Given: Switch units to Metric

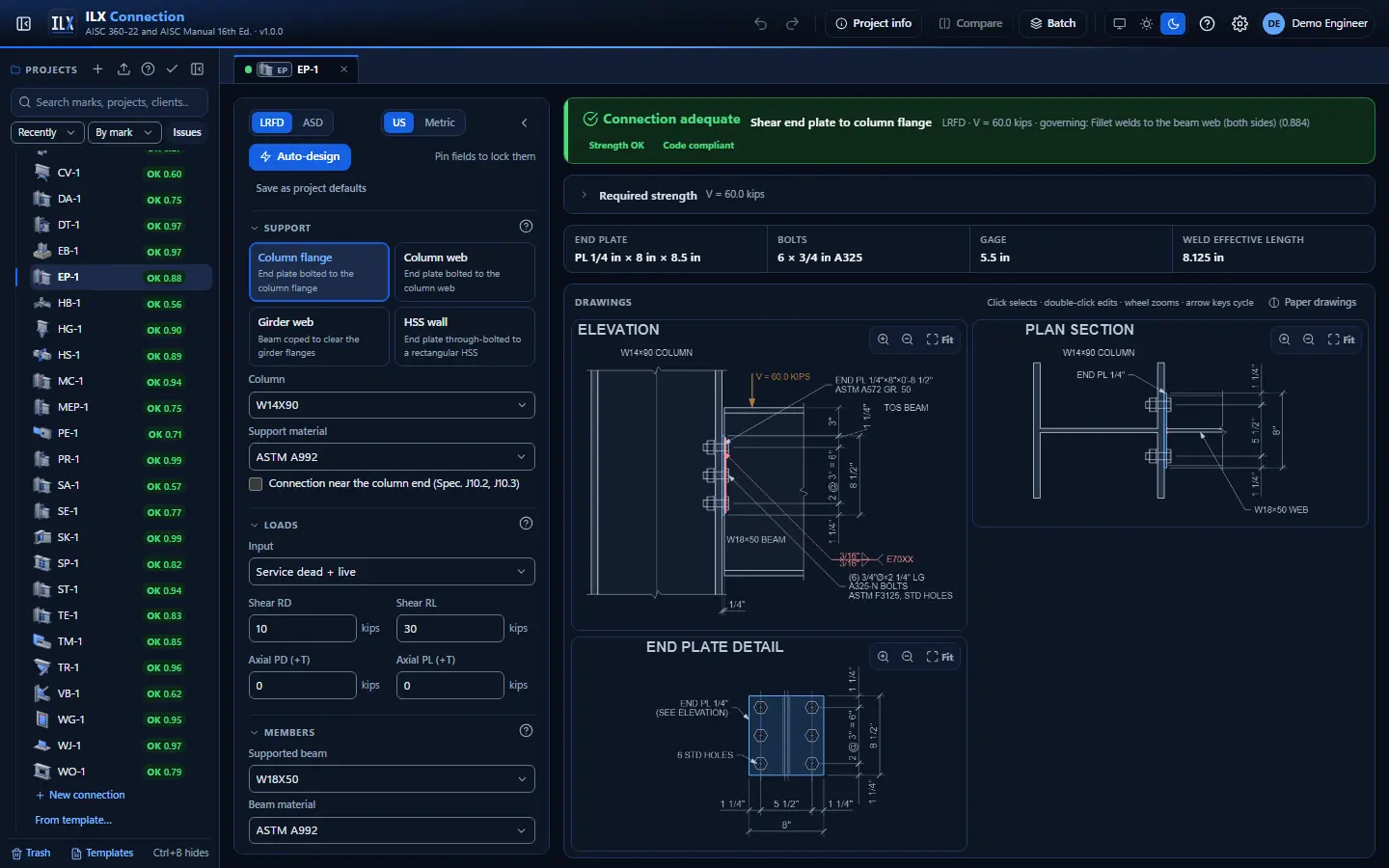Looking at the screenshot, I should (x=440, y=122).
